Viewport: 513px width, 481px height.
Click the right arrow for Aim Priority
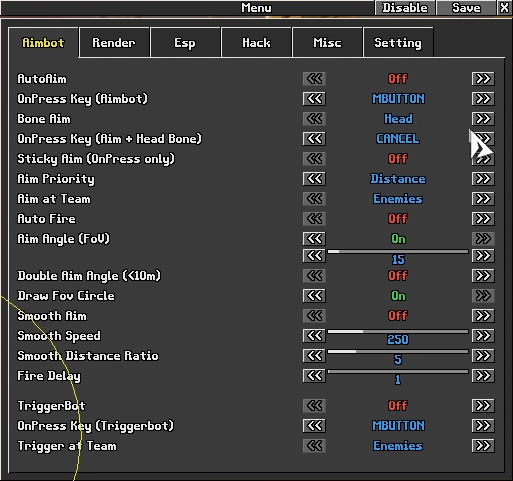pyautogui.click(x=483, y=179)
